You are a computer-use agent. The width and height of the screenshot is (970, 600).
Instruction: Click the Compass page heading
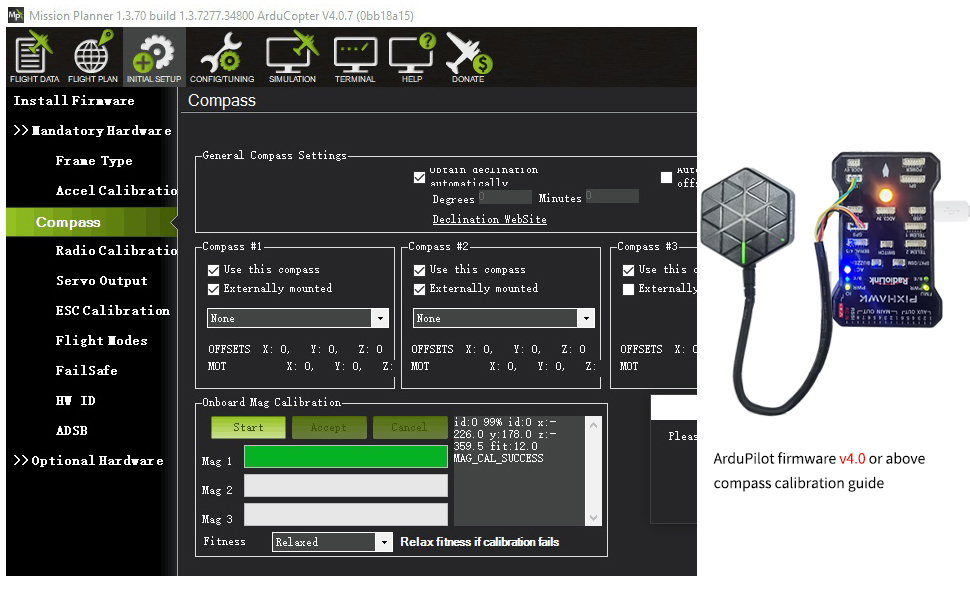(x=221, y=100)
